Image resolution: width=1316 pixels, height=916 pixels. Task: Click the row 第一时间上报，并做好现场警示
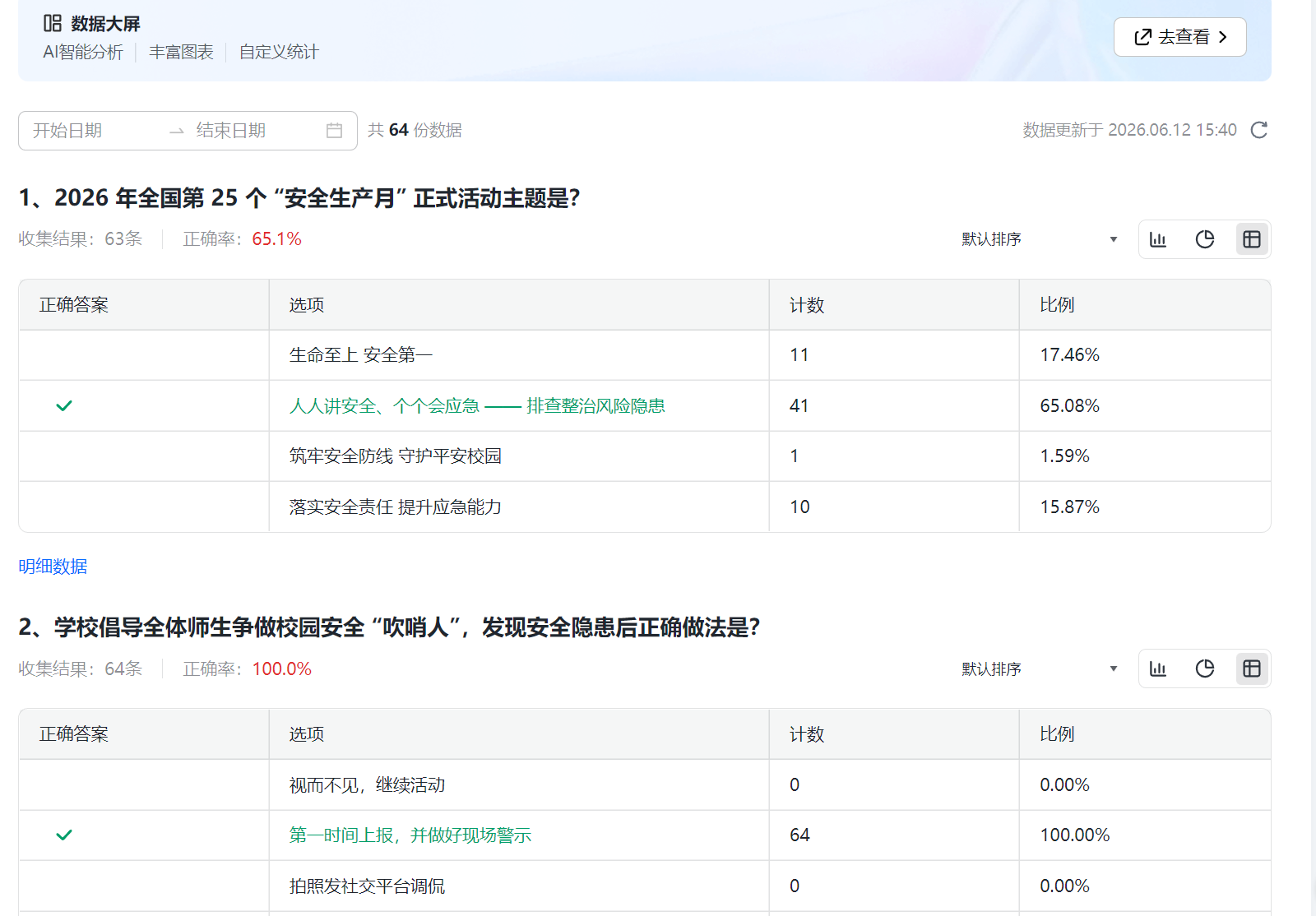tap(645, 835)
